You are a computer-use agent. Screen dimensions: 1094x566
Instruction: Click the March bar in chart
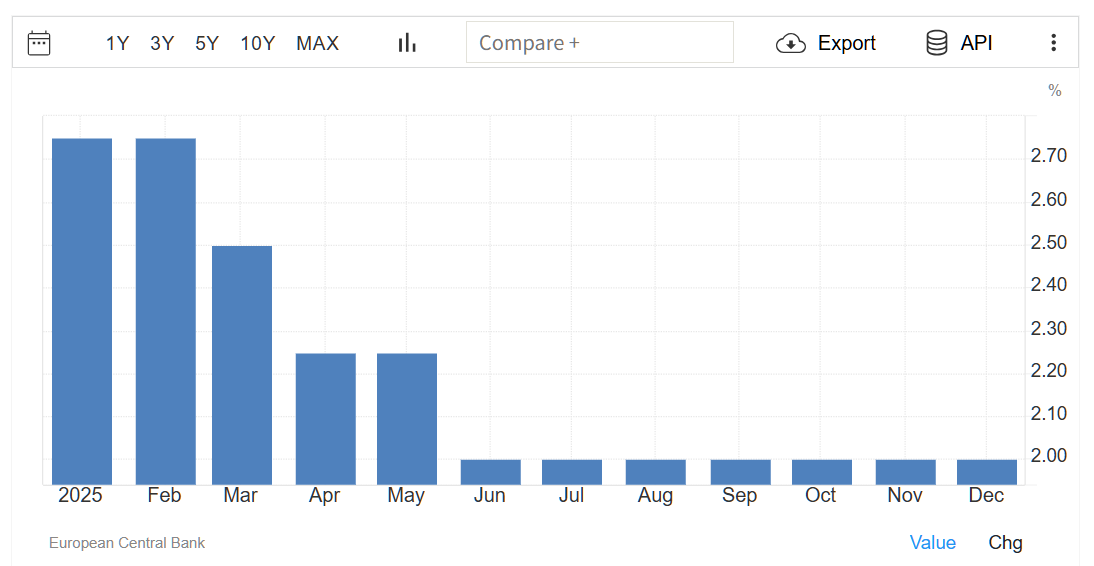click(x=242, y=365)
